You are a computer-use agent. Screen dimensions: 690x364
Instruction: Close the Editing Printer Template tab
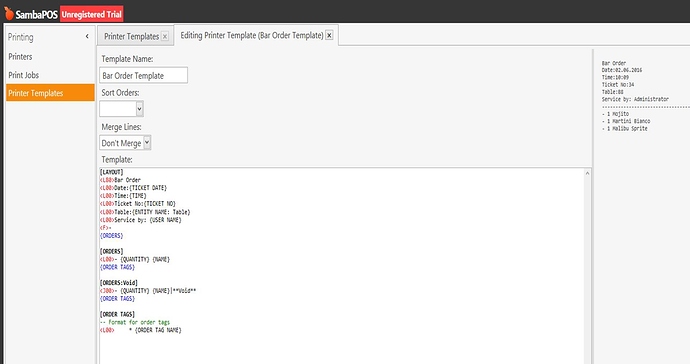pos(329,35)
